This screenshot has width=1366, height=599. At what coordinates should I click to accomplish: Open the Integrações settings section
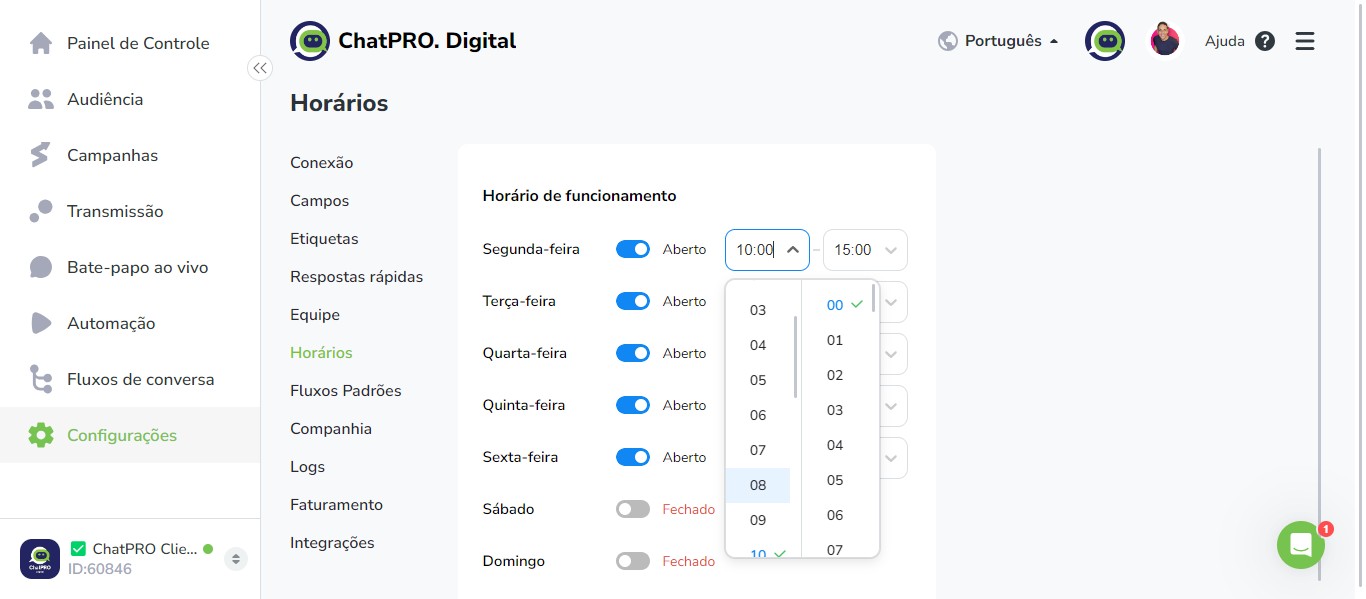333,542
